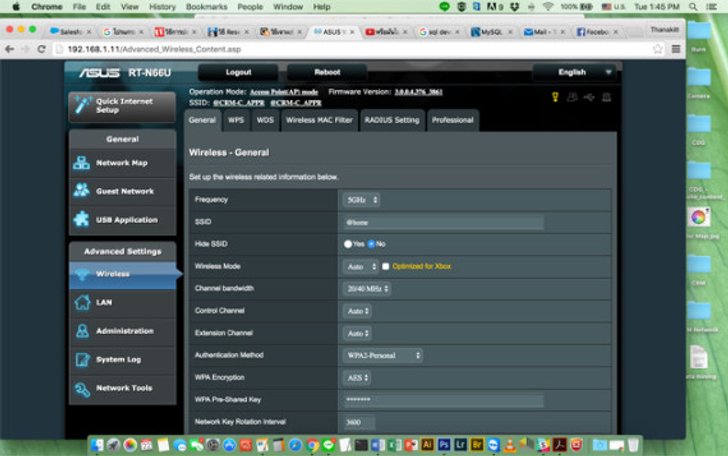Open Adobe Bridge from the Dock
Image resolution: width=728 pixels, height=456 pixels.
(477, 445)
